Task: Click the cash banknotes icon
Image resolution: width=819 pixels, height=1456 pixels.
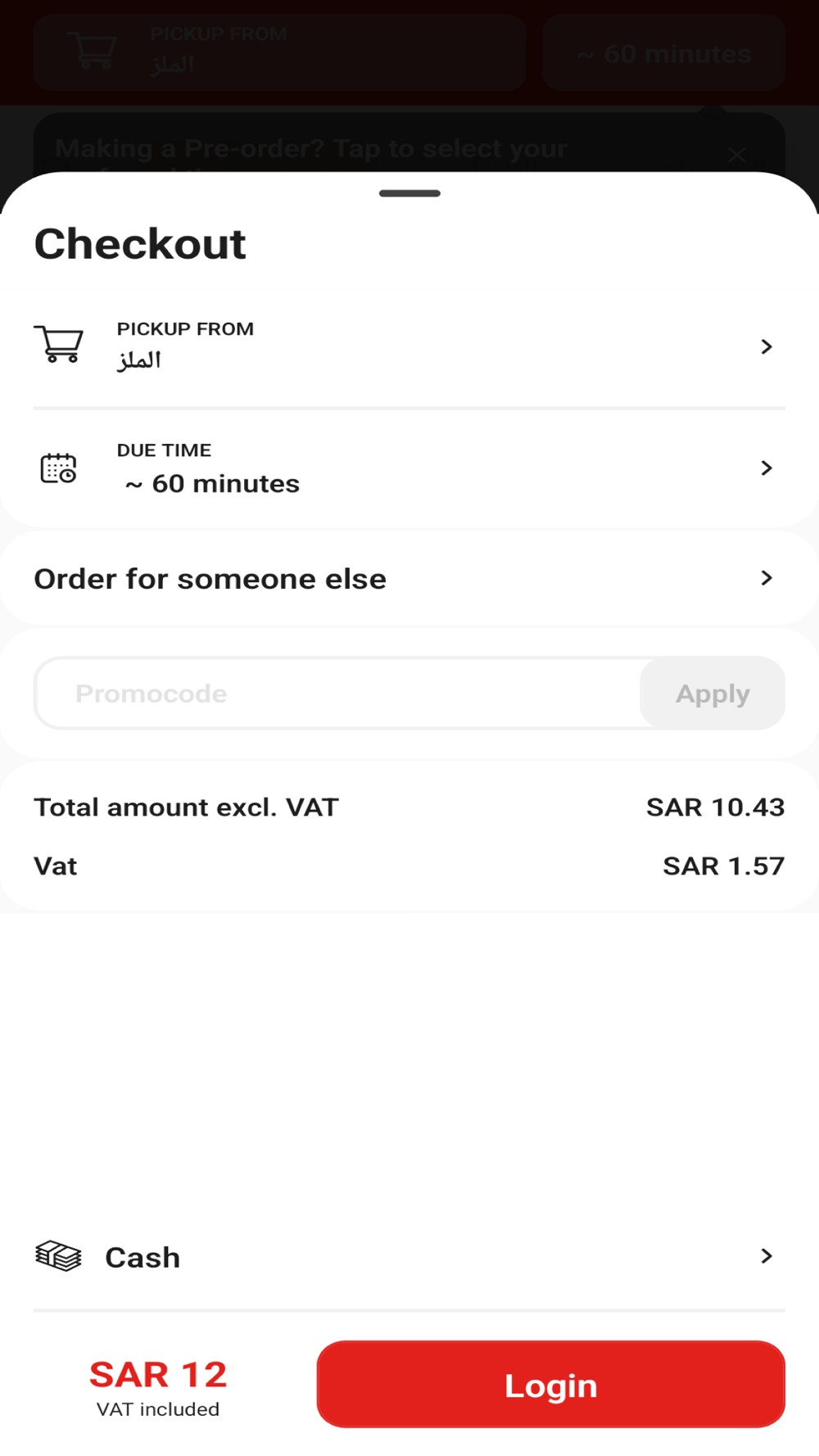Action: [58, 1256]
